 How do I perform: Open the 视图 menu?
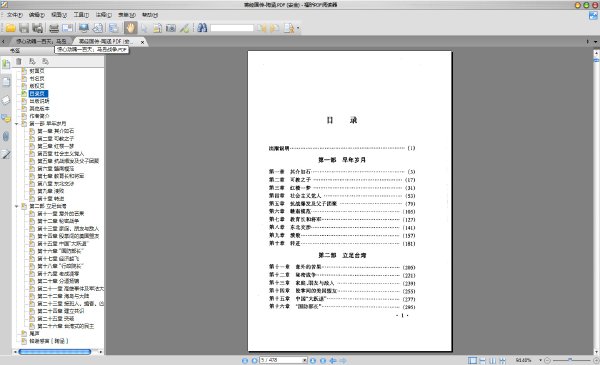(59, 15)
